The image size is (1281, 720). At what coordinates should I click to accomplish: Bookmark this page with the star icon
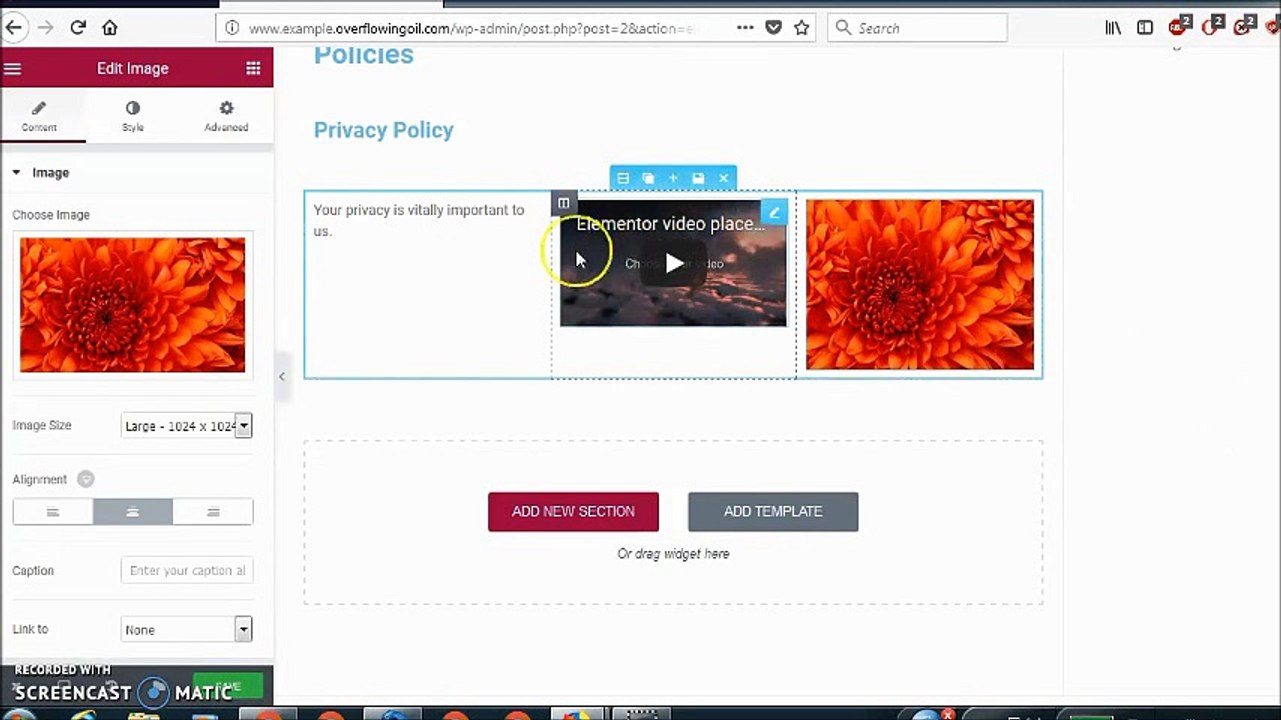tap(801, 28)
